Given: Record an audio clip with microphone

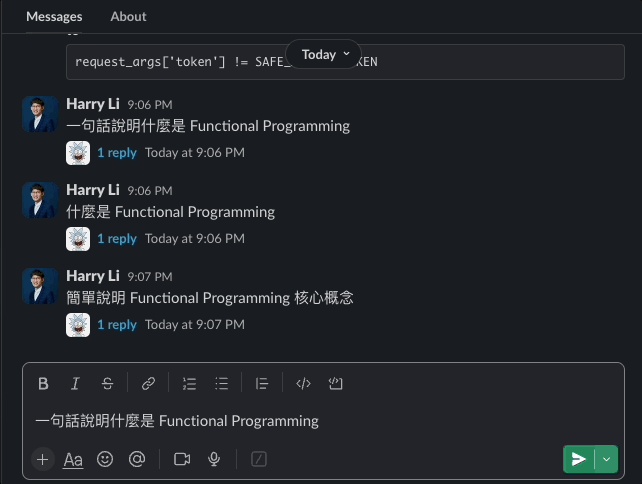Looking at the screenshot, I should click(213, 459).
